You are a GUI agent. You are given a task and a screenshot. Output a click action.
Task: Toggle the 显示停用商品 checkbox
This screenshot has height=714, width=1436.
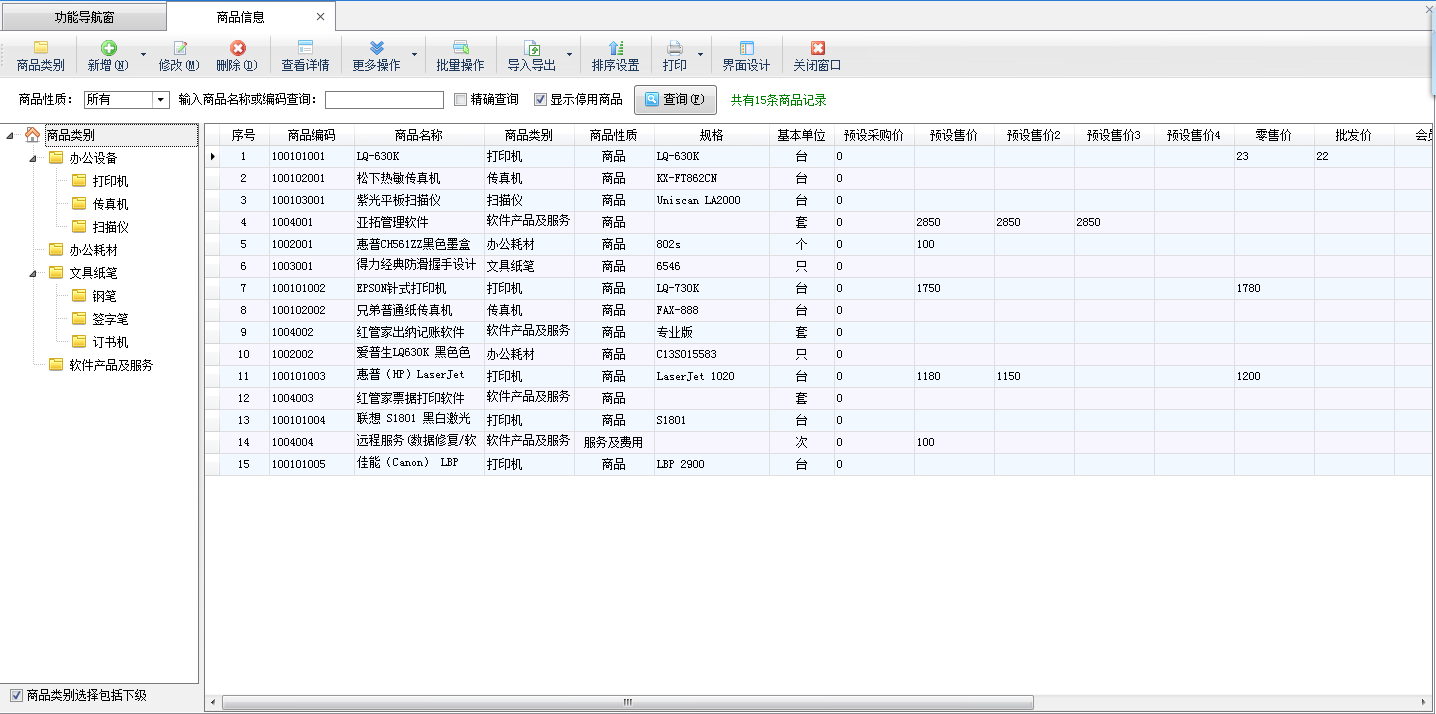(541, 100)
